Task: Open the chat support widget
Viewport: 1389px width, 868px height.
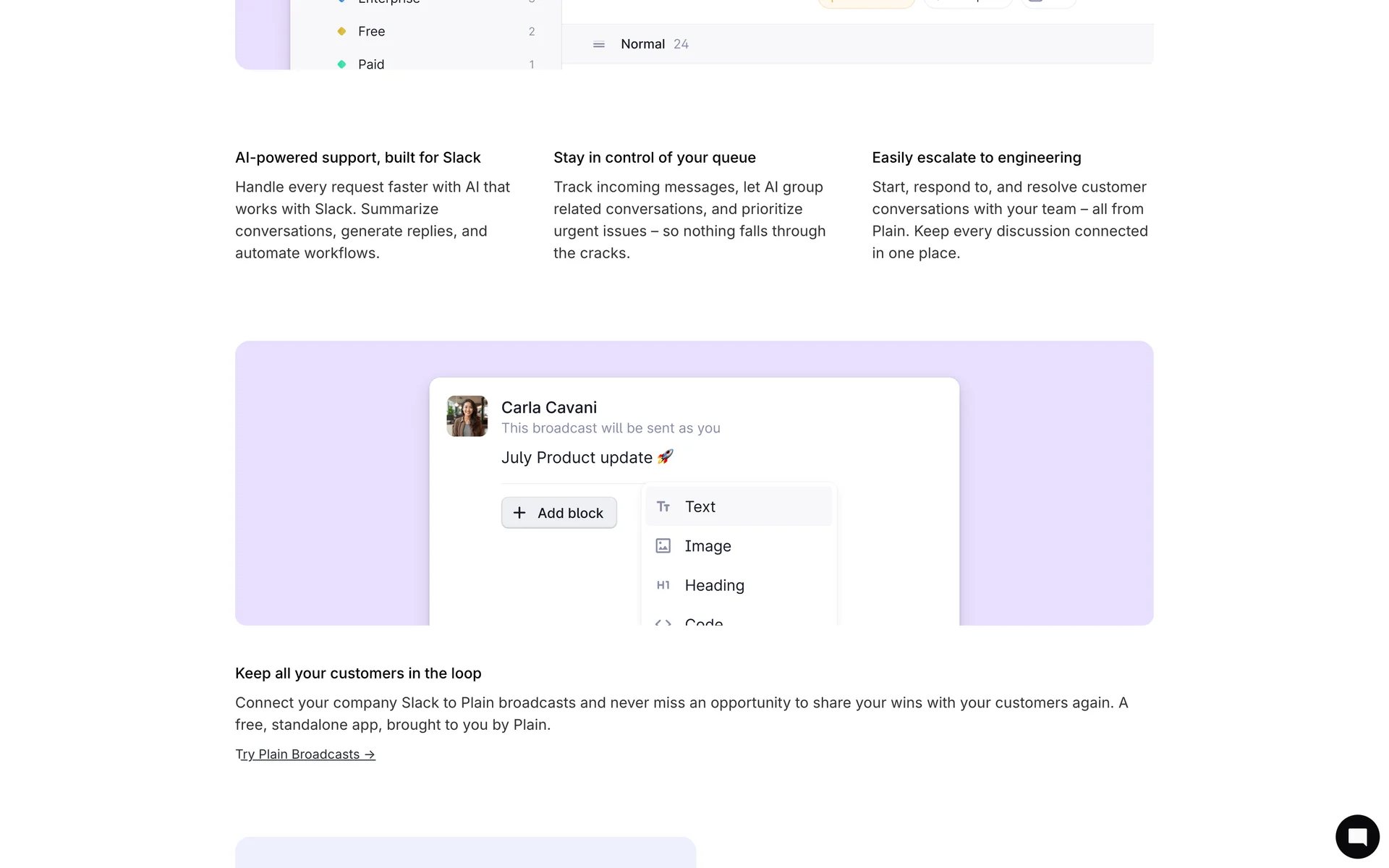Action: (x=1357, y=836)
